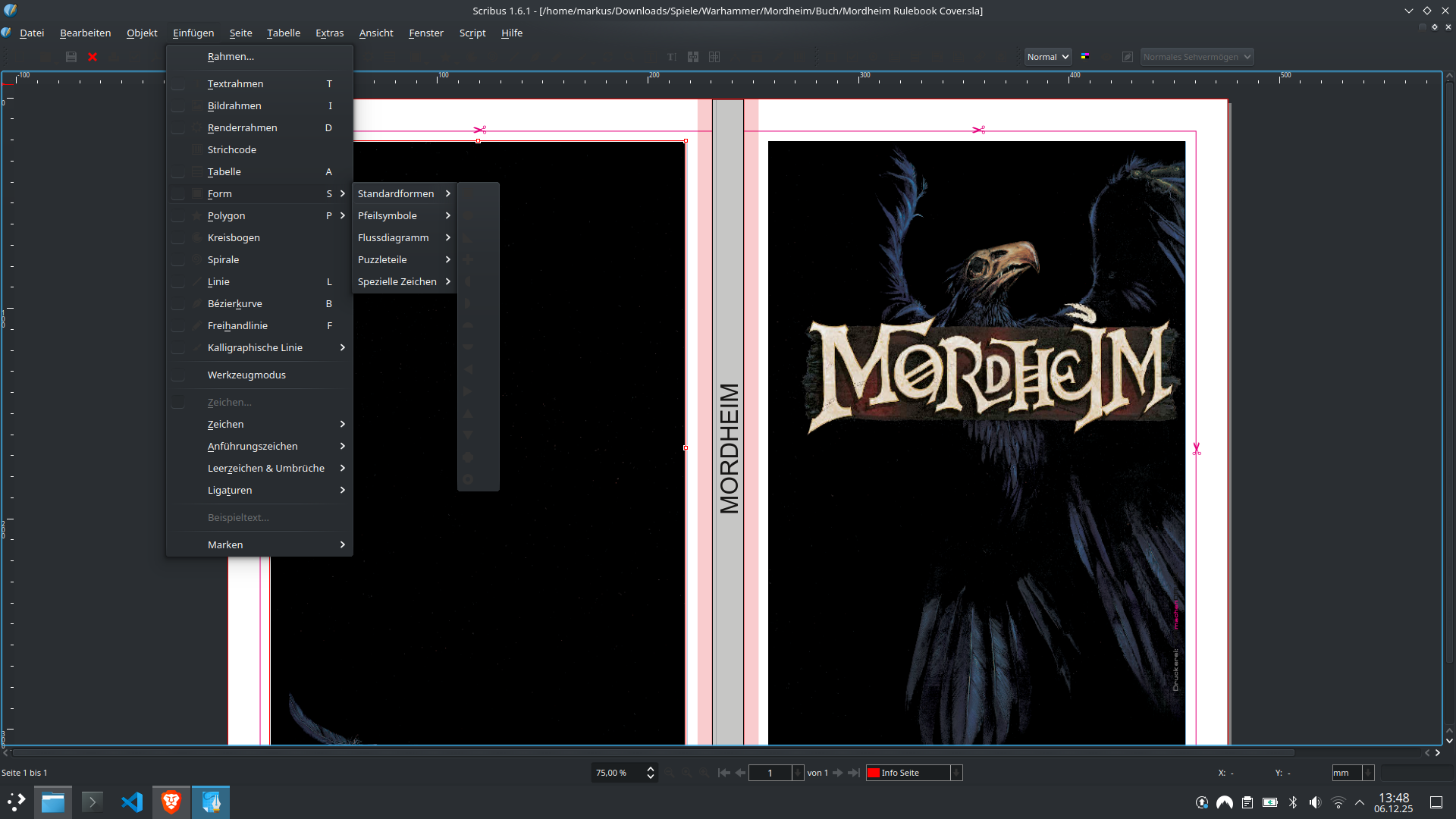The width and height of the screenshot is (1456, 819).
Task: Toggle the Werkzeugmodus menu checkbox
Action: click(x=178, y=375)
